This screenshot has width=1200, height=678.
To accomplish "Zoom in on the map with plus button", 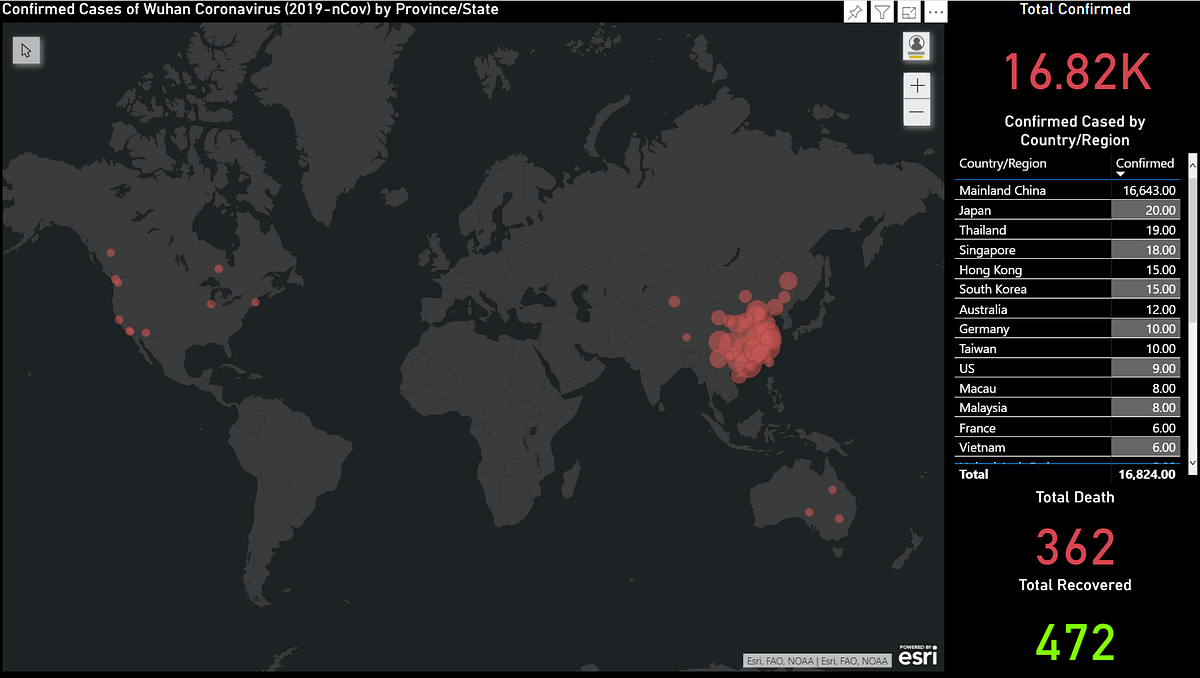I will tap(916, 85).
